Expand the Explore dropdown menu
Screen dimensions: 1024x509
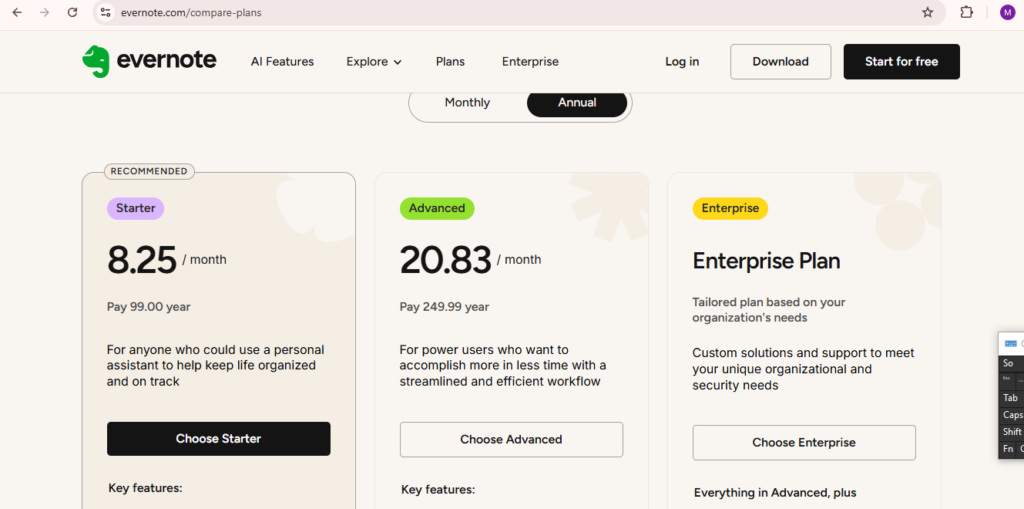[x=374, y=61]
